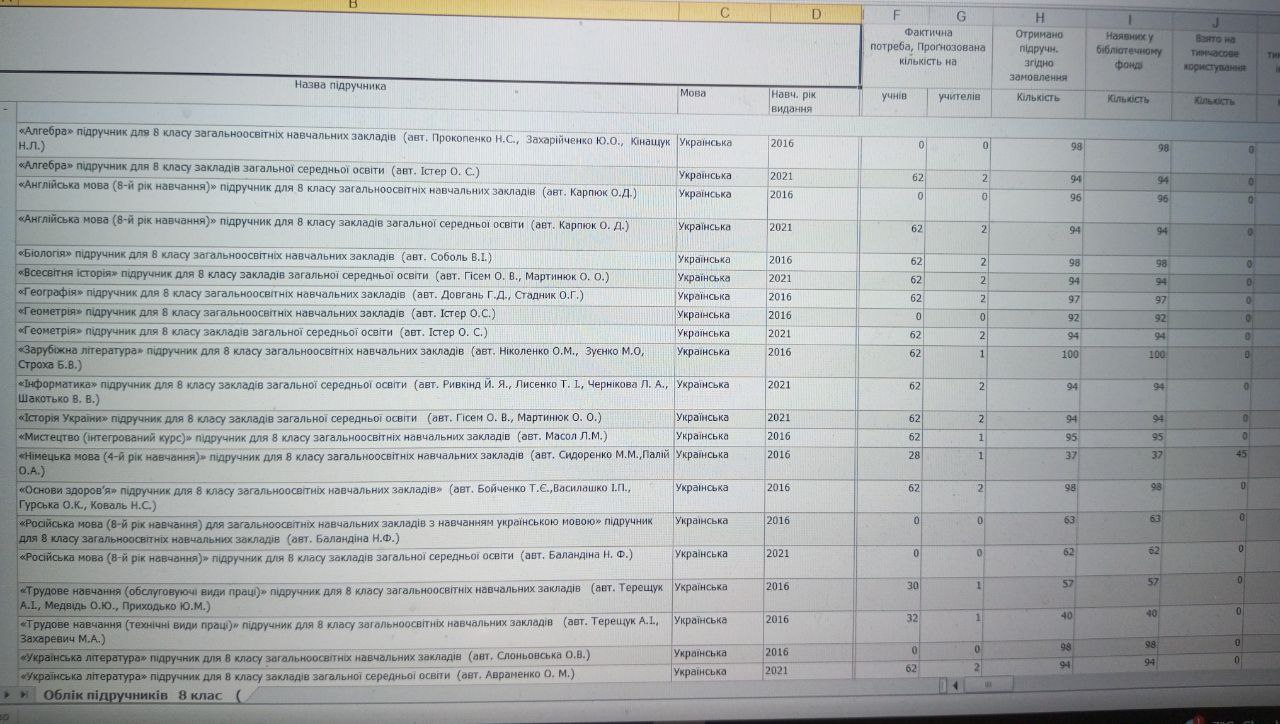
Task: Click the horizontal scrollbar left arrow
Action: pos(955,685)
